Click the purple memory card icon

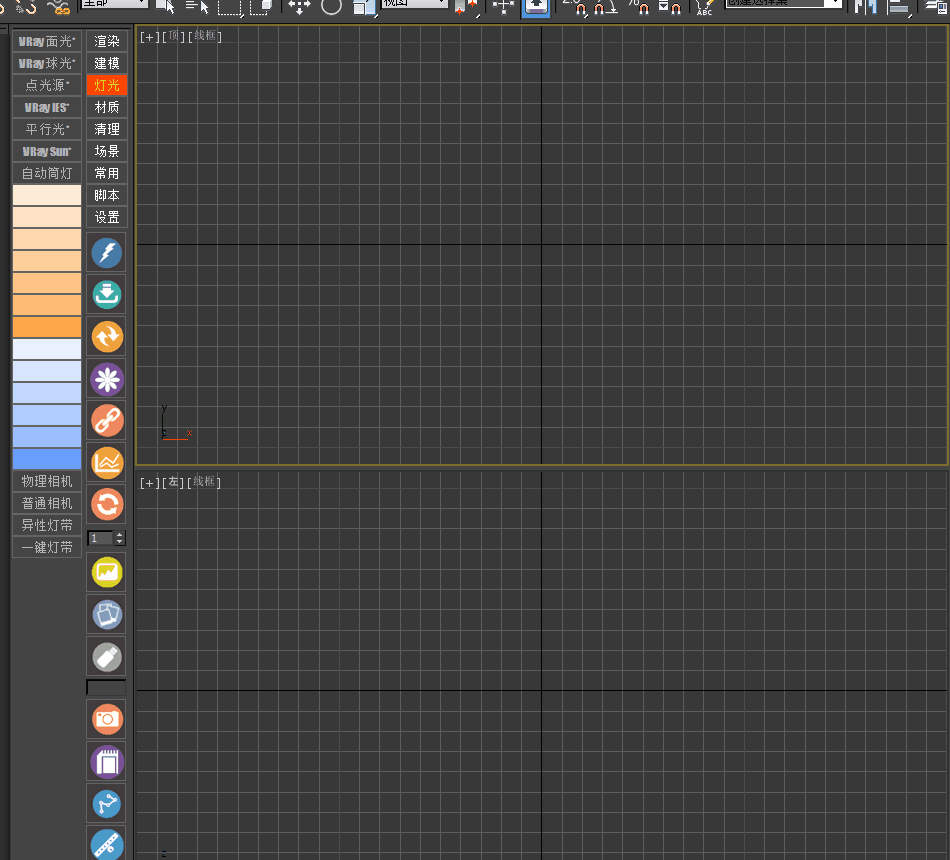point(107,762)
